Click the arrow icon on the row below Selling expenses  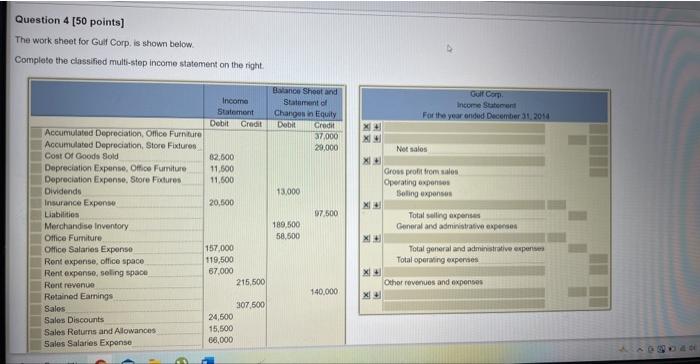(x=377, y=205)
